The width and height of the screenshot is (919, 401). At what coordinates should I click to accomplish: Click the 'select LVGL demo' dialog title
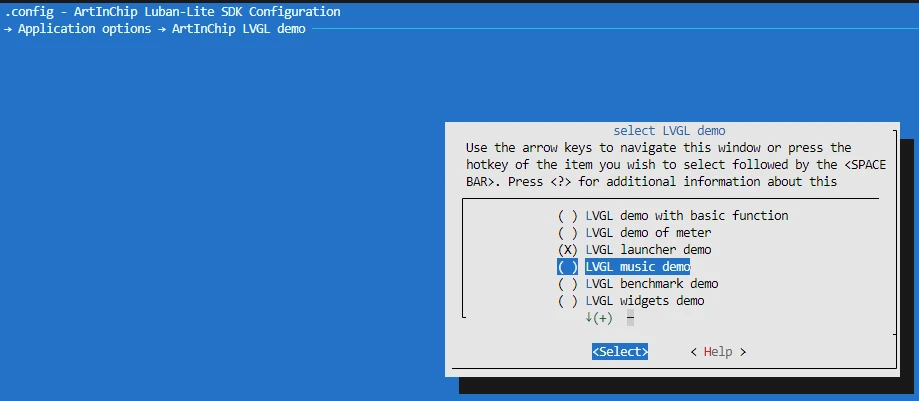[669, 131]
